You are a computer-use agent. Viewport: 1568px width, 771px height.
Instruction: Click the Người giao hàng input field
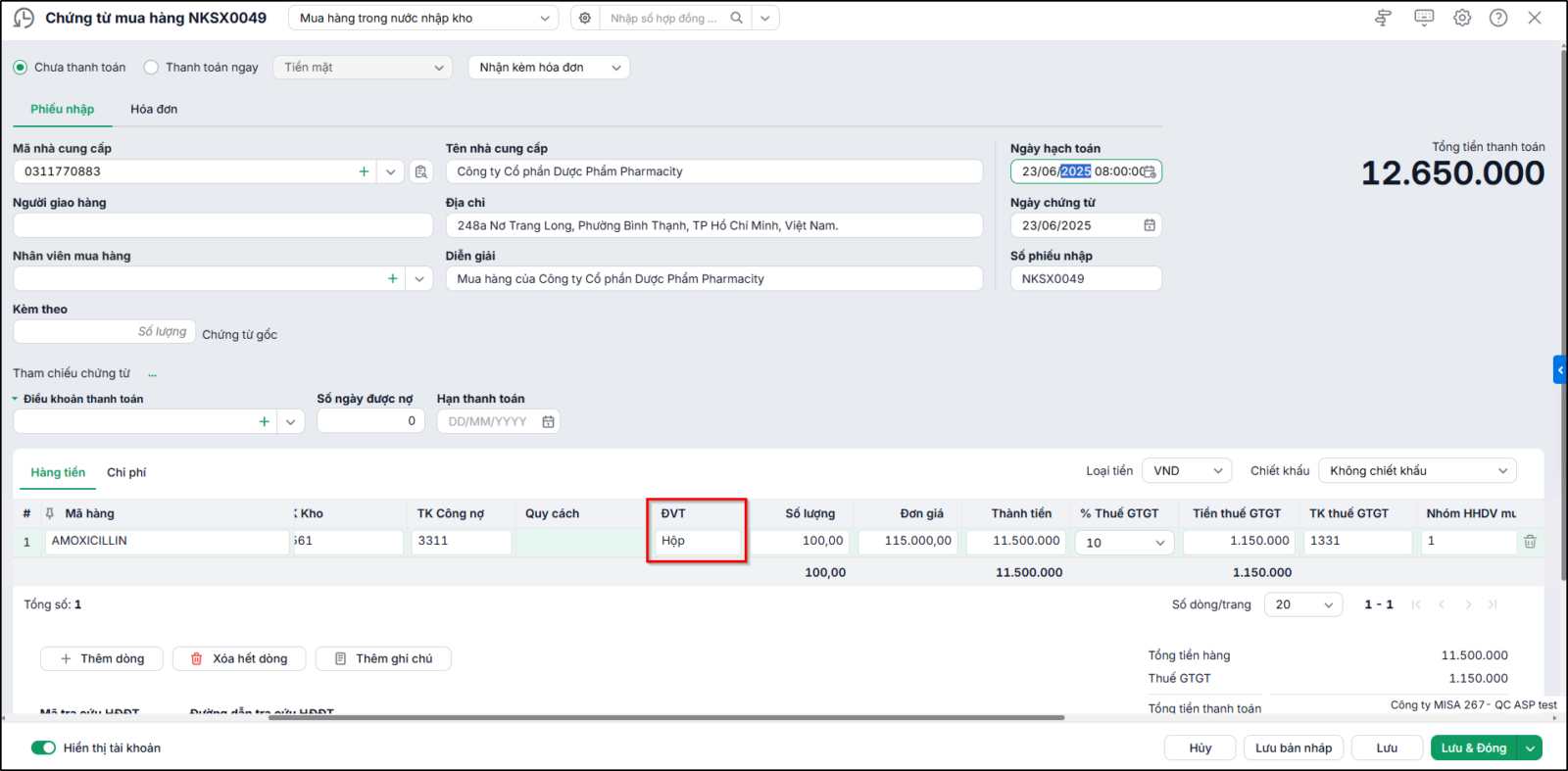click(222, 225)
